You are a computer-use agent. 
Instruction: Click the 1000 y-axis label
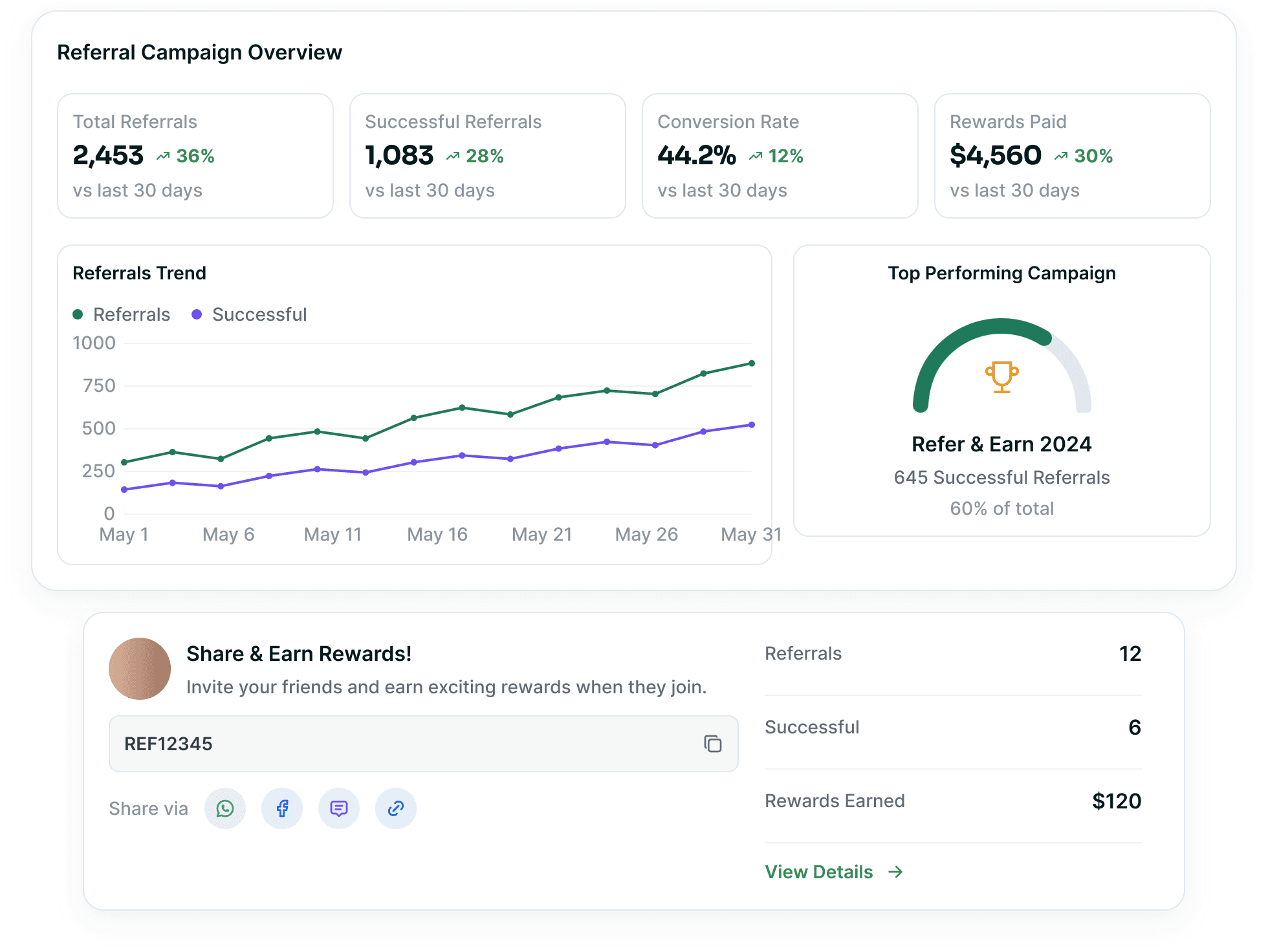pos(94,343)
